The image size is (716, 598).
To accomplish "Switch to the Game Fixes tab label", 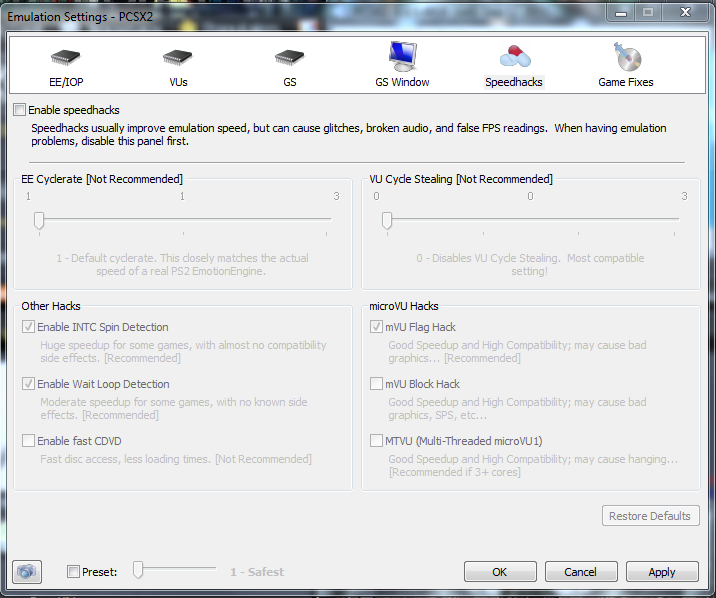I will pyautogui.click(x=626, y=82).
